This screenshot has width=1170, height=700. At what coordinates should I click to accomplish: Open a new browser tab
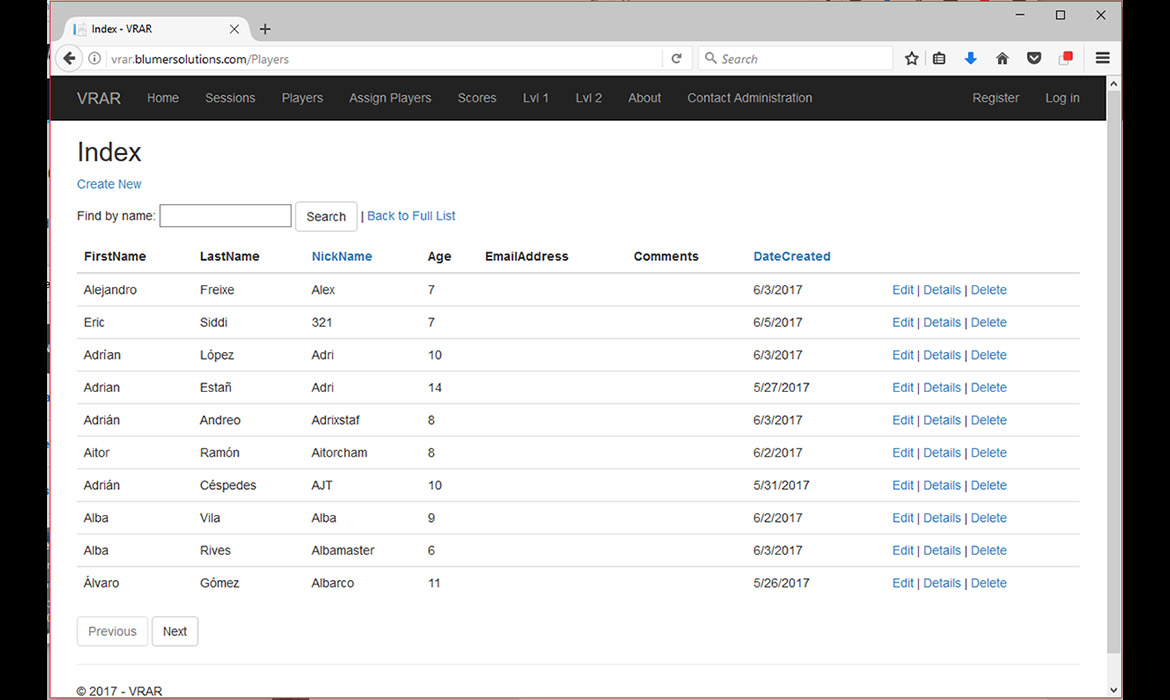[x=265, y=29]
